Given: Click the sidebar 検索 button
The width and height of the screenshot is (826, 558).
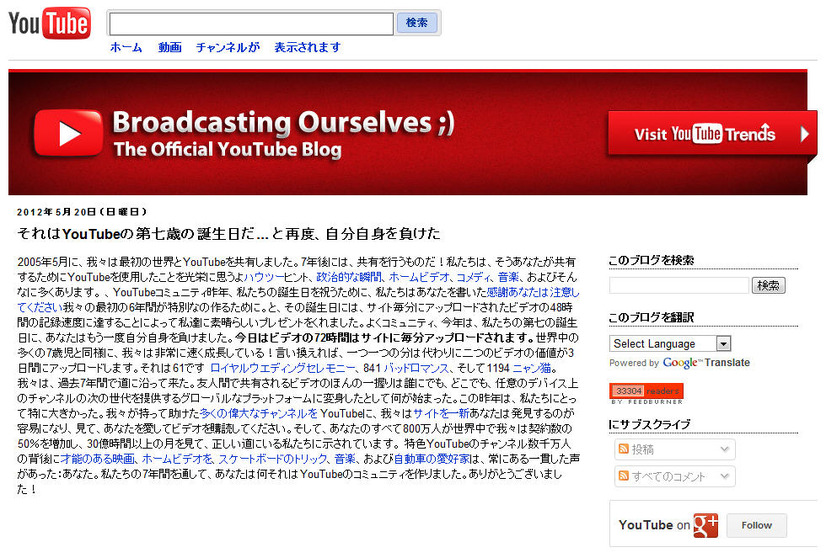Looking at the screenshot, I should tap(768, 286).
